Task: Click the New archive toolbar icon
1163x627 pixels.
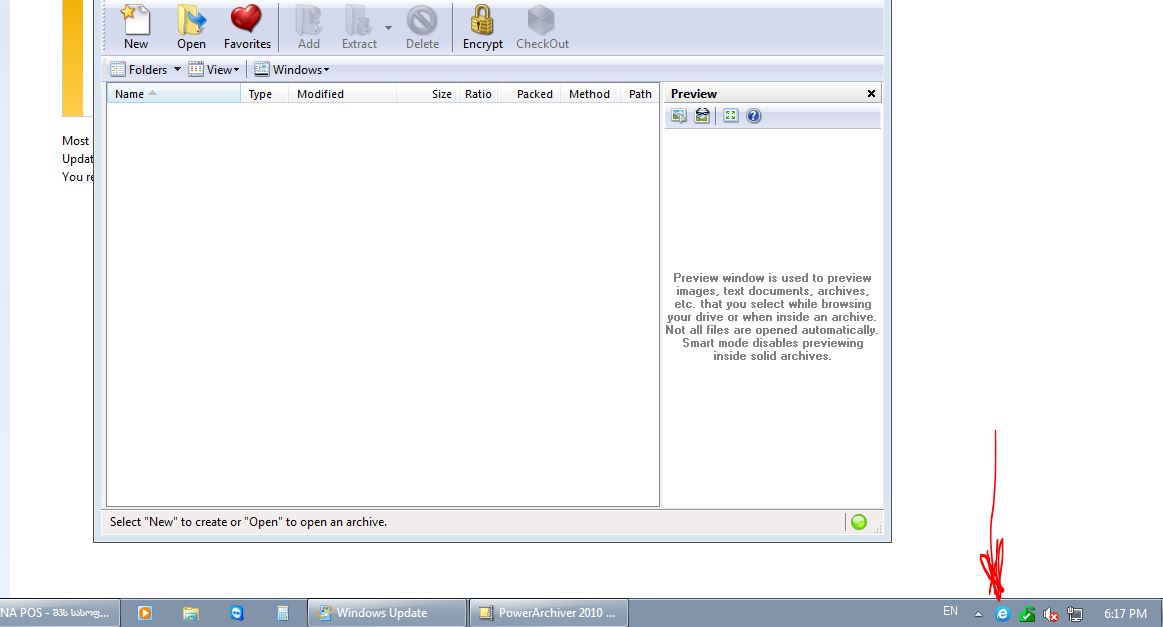Action: [136, 27]
